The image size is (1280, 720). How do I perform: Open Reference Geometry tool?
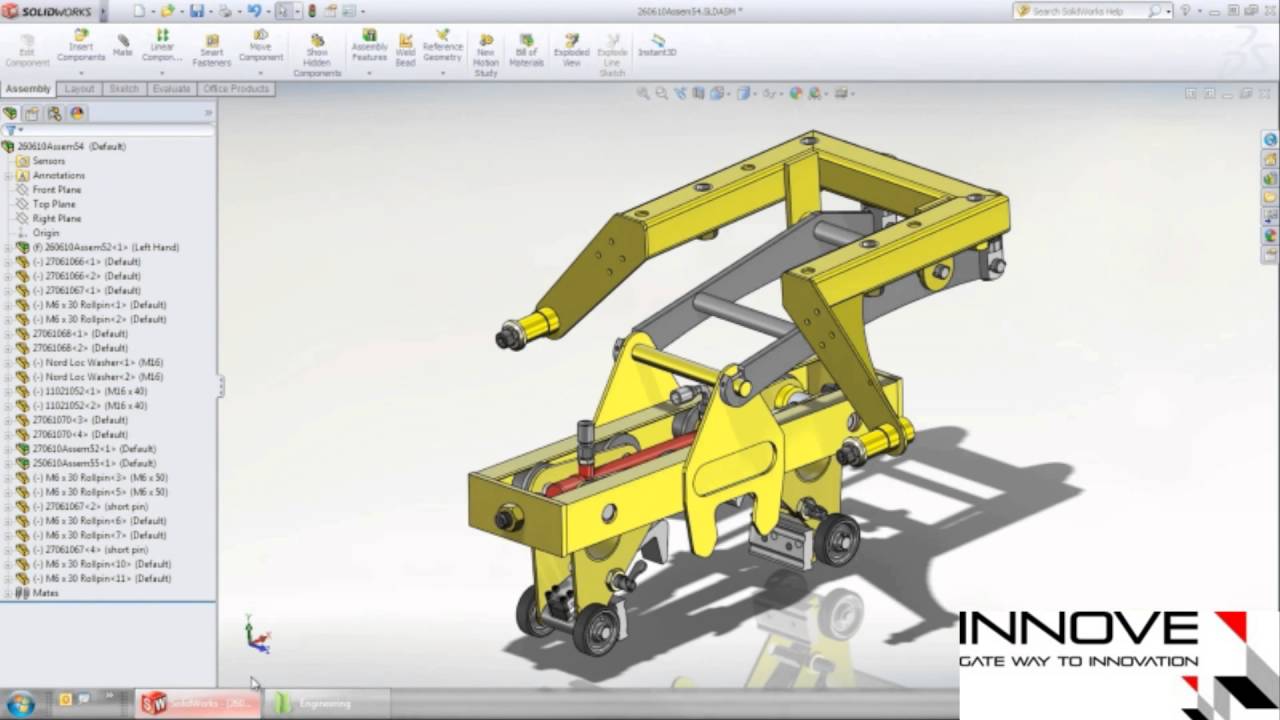(442, 46)
